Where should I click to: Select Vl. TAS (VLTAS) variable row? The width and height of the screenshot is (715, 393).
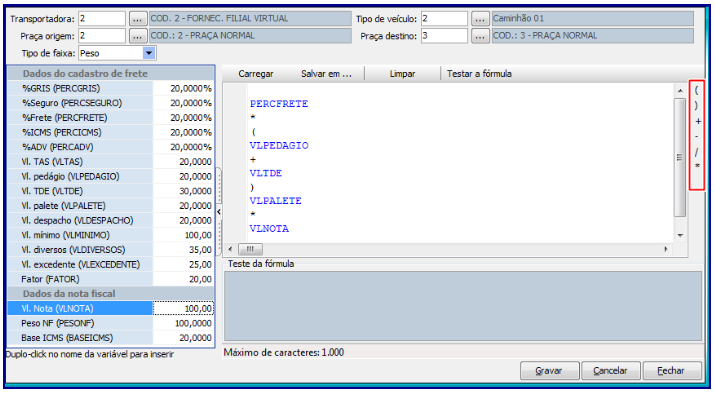[x=110, y=161]
